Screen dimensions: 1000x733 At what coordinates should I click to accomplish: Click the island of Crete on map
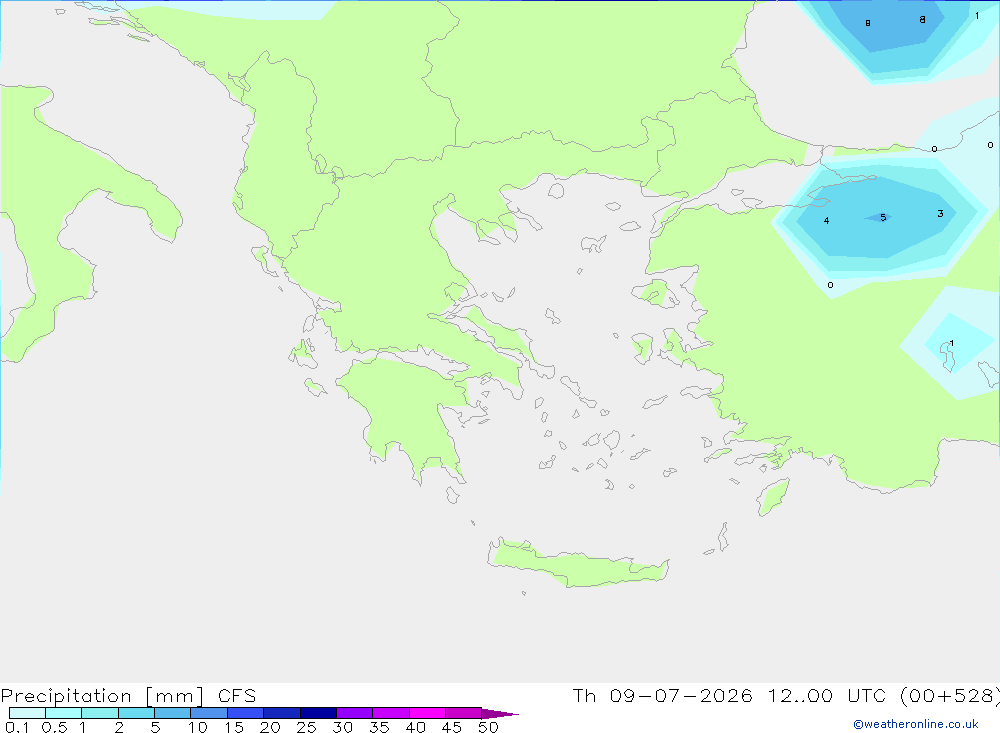[577, 566]
